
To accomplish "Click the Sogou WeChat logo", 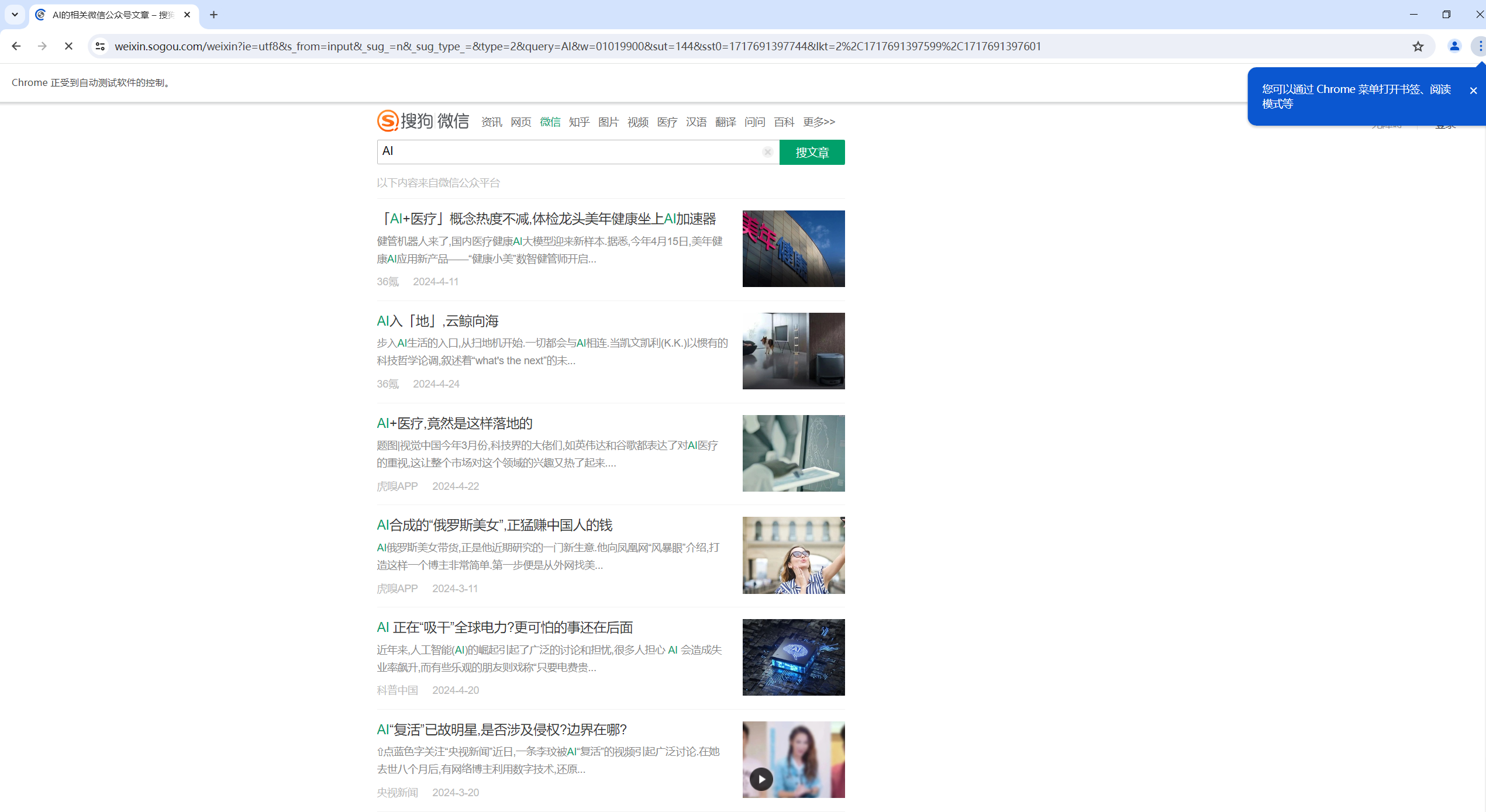I will pyautogui.click(x=423, y=120).
